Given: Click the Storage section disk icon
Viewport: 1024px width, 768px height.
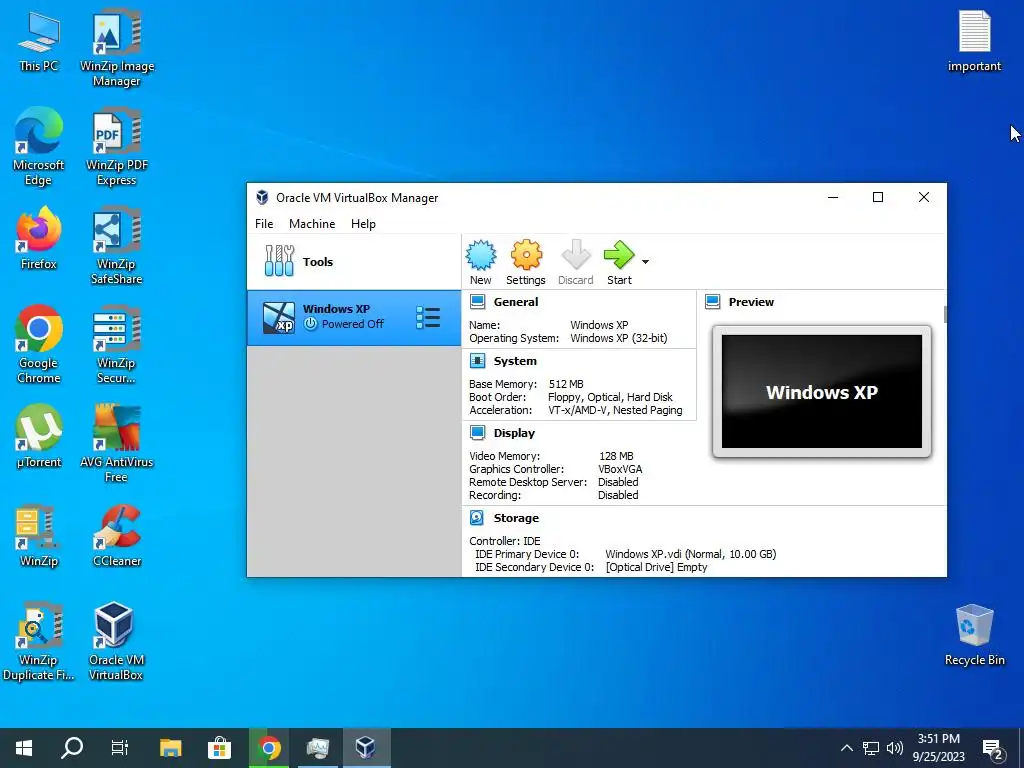Looking at the screenshot, I should [477, 517].
